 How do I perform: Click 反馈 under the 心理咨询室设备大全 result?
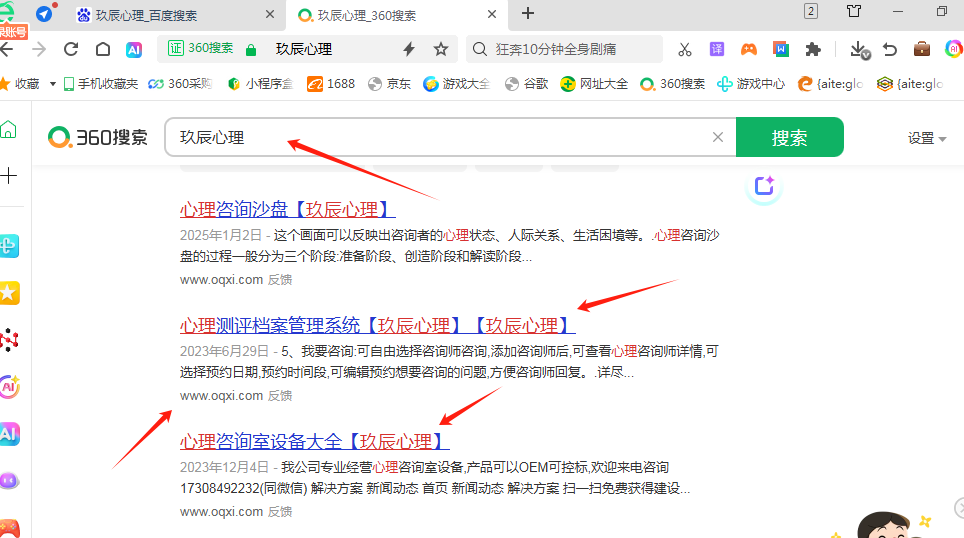point(280,512)
